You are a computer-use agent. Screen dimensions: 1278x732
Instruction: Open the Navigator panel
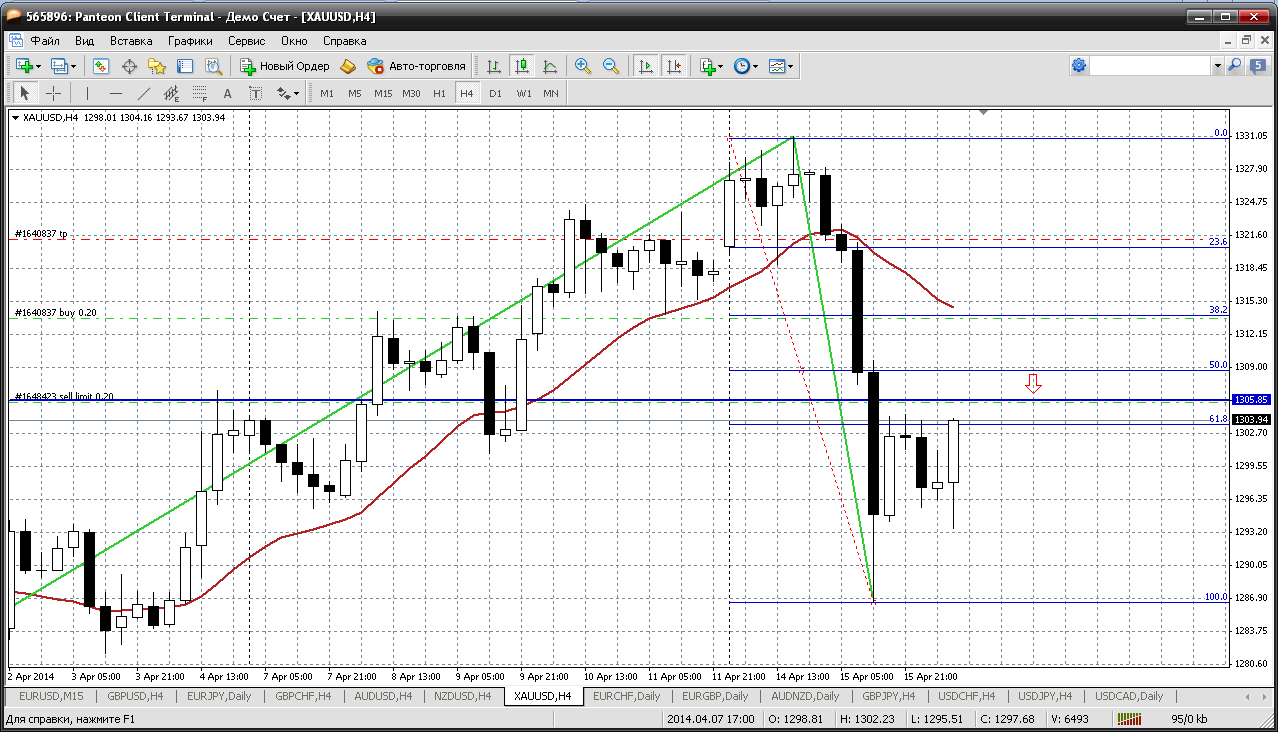point(157,66)
